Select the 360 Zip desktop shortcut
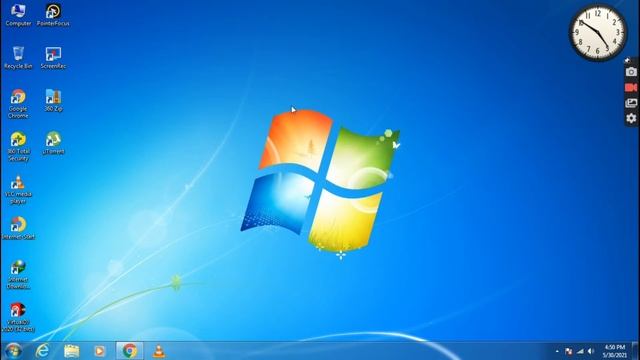640x360 pixels. click(x=53, y=100)
